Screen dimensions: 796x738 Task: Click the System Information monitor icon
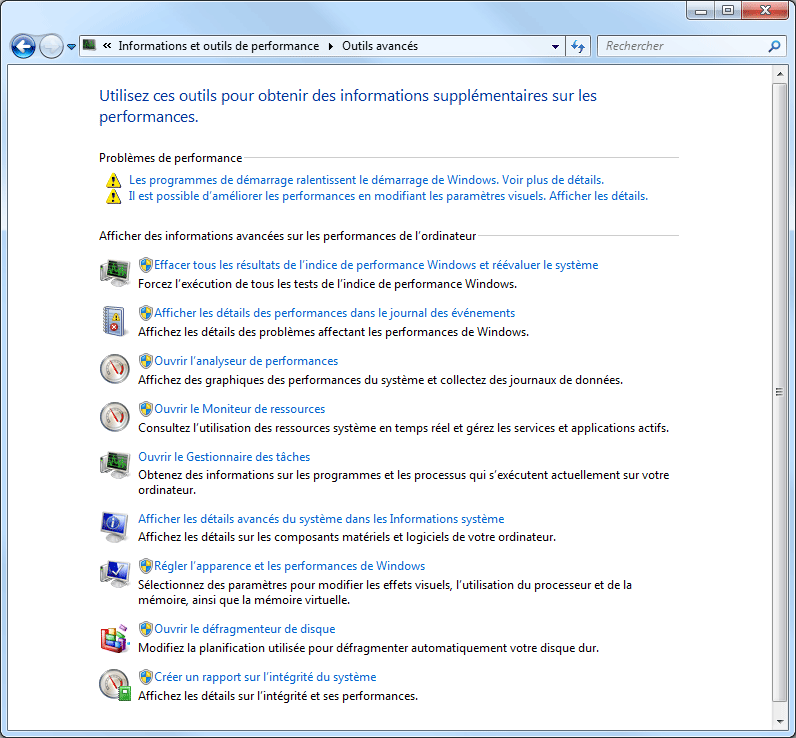coord(114,527)
